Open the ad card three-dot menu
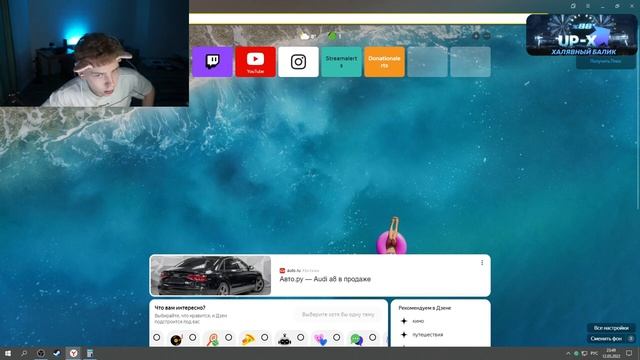The height and width of the screenshot is (360, 640). tap(482, 262)
